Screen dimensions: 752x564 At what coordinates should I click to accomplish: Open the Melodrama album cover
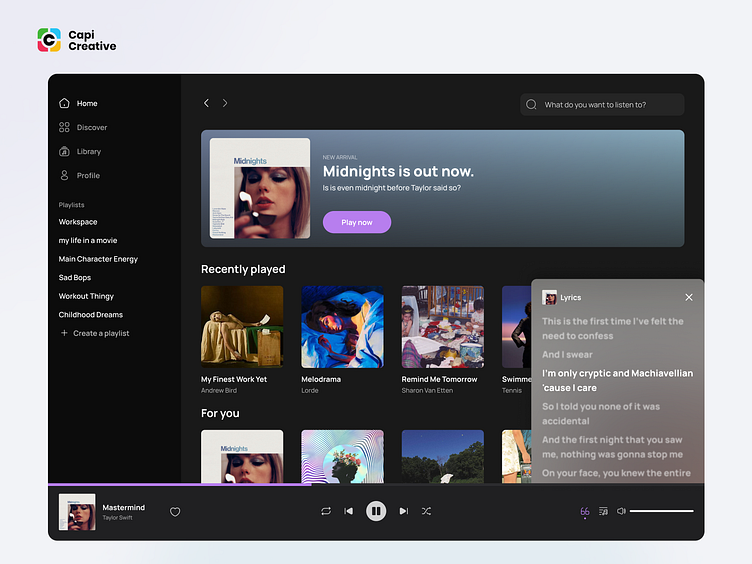click(342, 327)
